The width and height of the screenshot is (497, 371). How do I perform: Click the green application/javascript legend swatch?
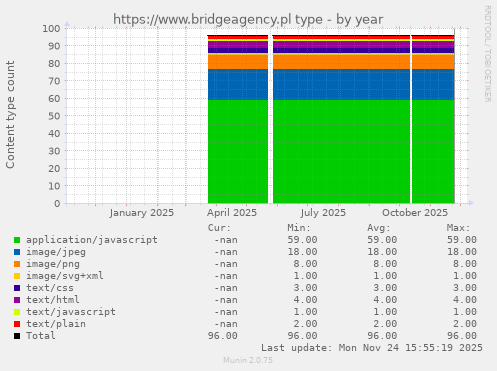click(x=17, y=240)
